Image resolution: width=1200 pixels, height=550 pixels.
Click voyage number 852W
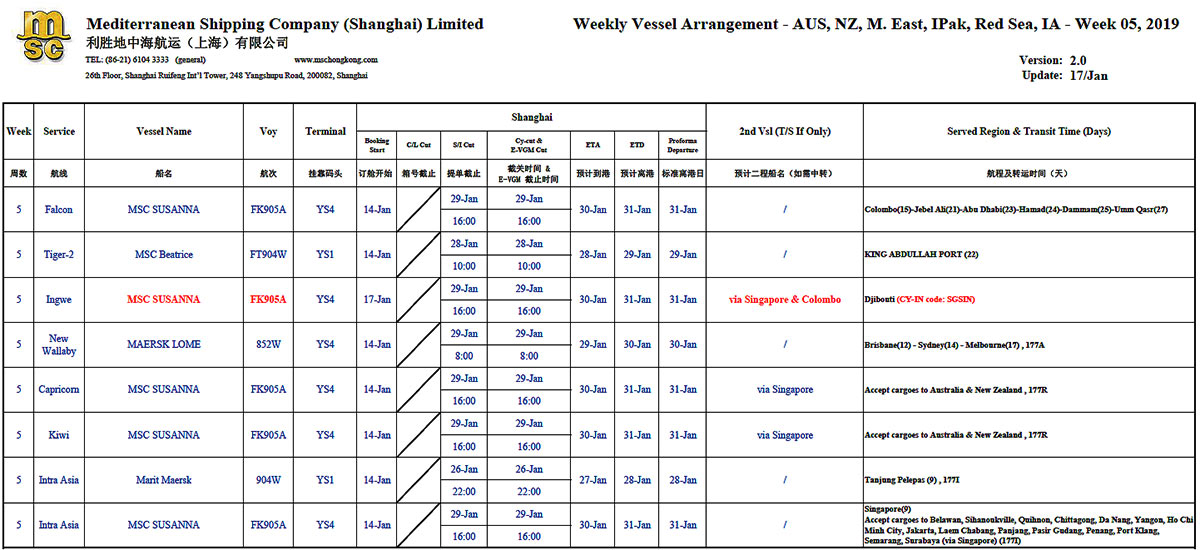pyautogui.click(x=268, y=345)
